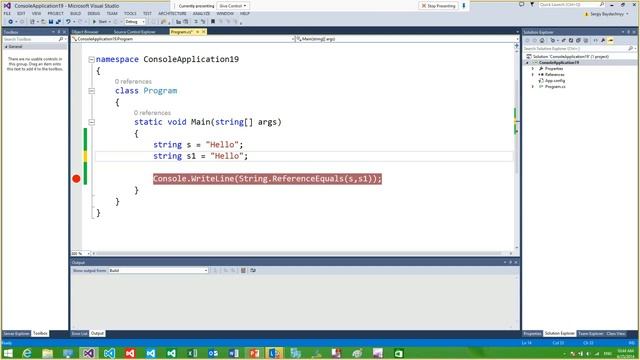Click the Clear All icon in Output
Viewport: 640px width, 360px height.
243,270
